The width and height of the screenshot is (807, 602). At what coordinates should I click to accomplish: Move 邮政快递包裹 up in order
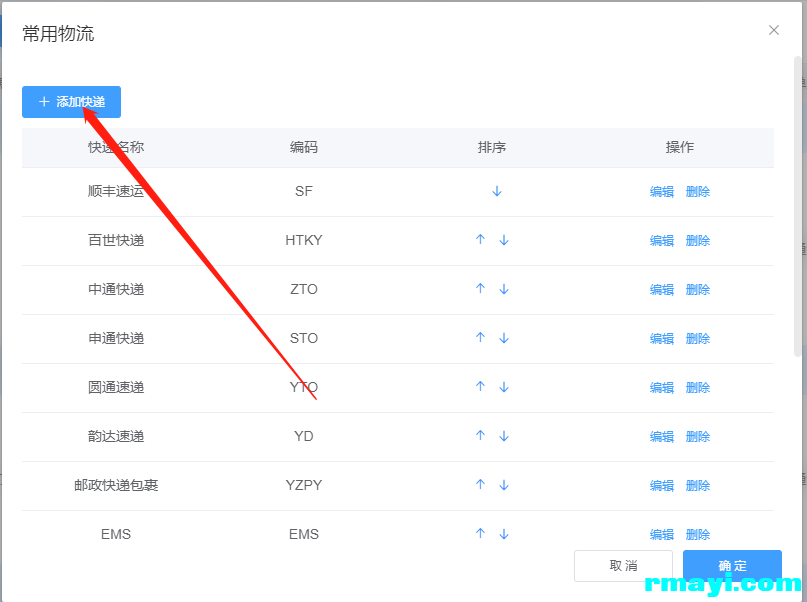pos(480,485)
